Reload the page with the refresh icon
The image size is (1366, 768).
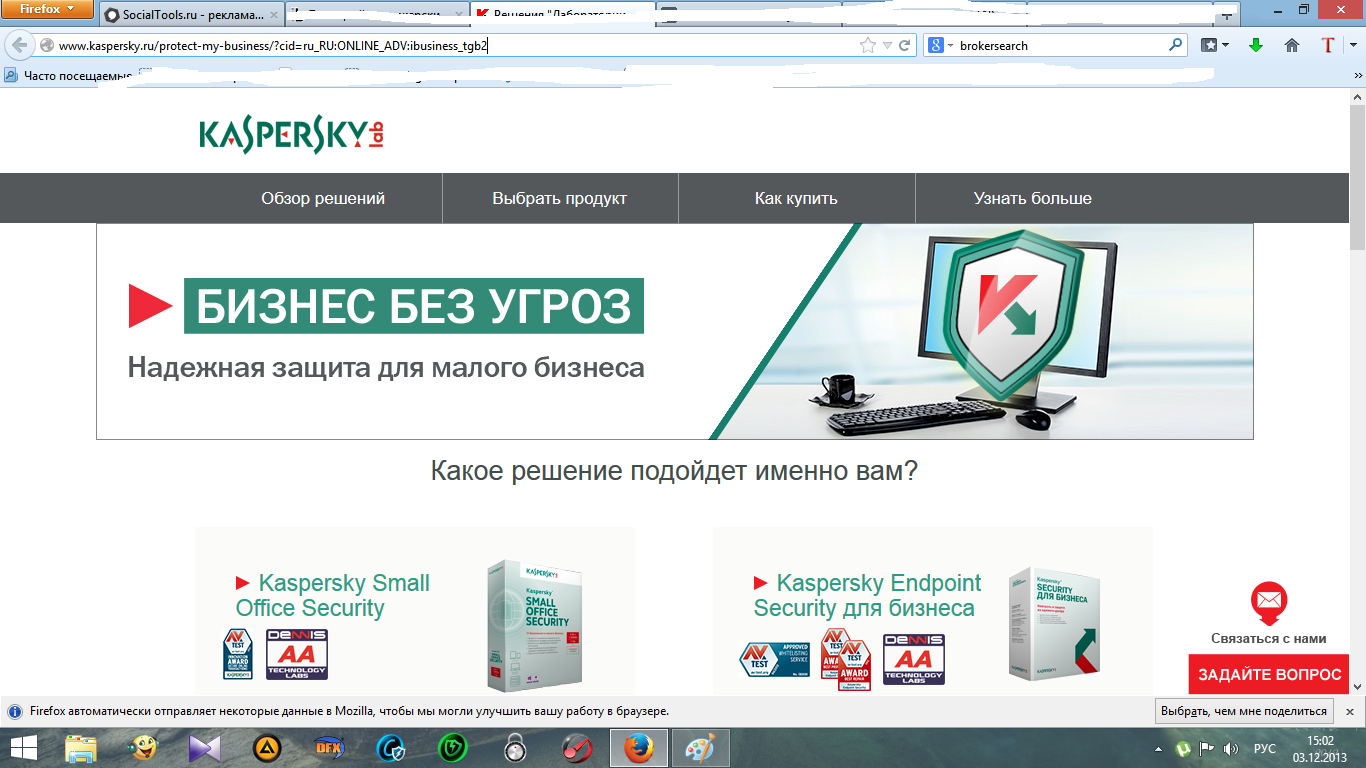click(905, 45)
